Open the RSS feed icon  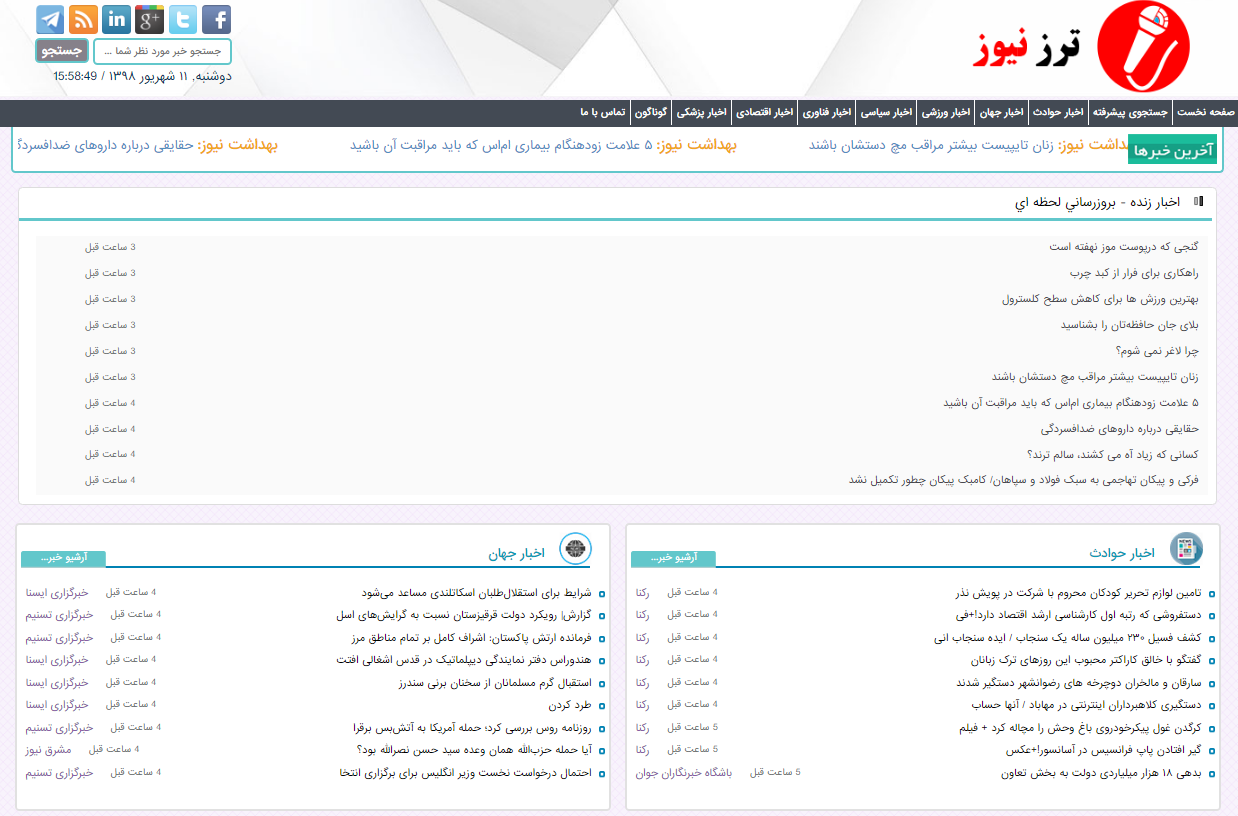point(83,19)
